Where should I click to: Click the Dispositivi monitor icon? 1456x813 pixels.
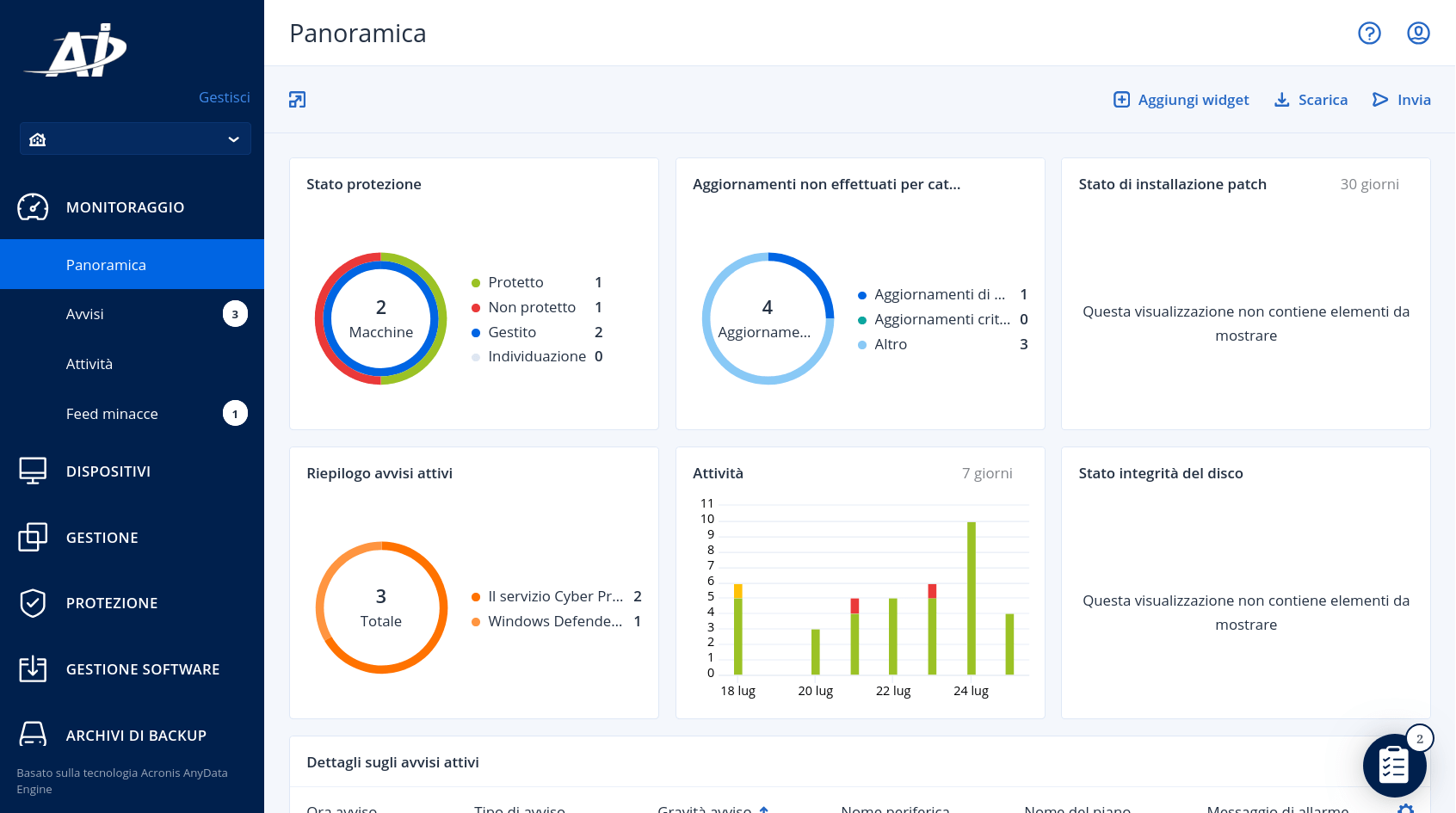33,471
